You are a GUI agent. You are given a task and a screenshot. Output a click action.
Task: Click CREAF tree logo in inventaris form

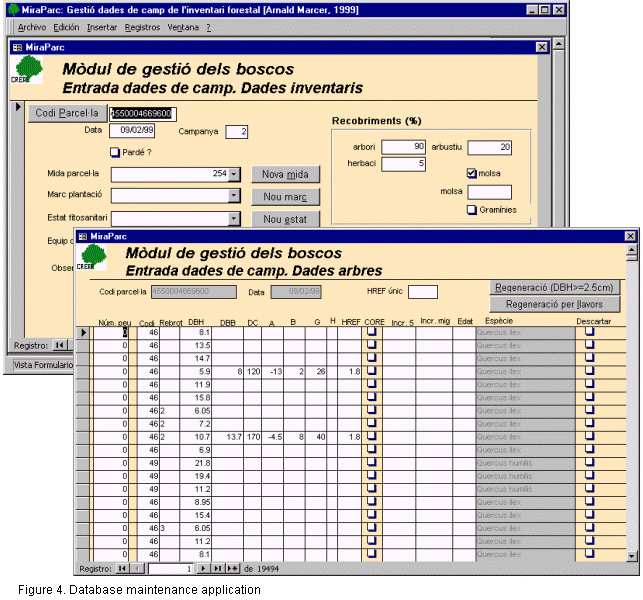coord(27,69)
